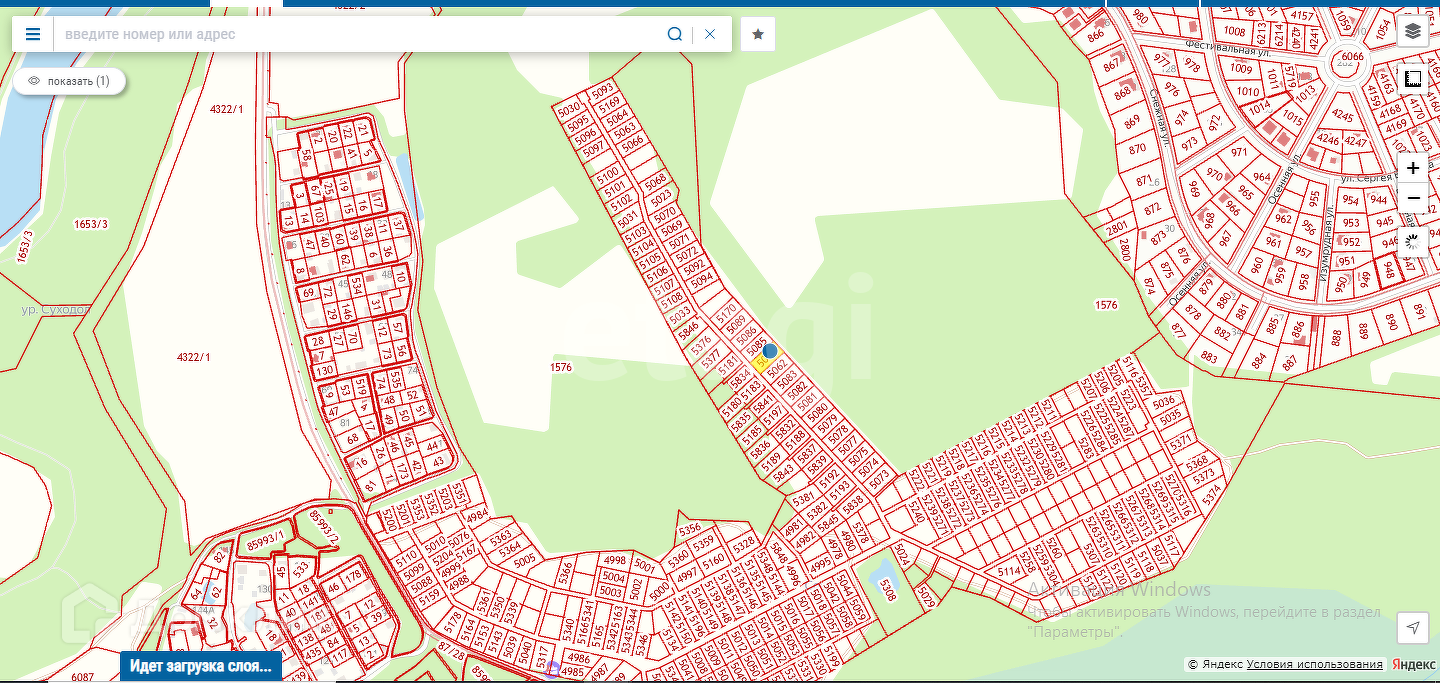Viewport: 1440px width, 683px height.
Task: Click the 'Идет загрузка слоя...' status banner
Action: click(x=201, y=666)
